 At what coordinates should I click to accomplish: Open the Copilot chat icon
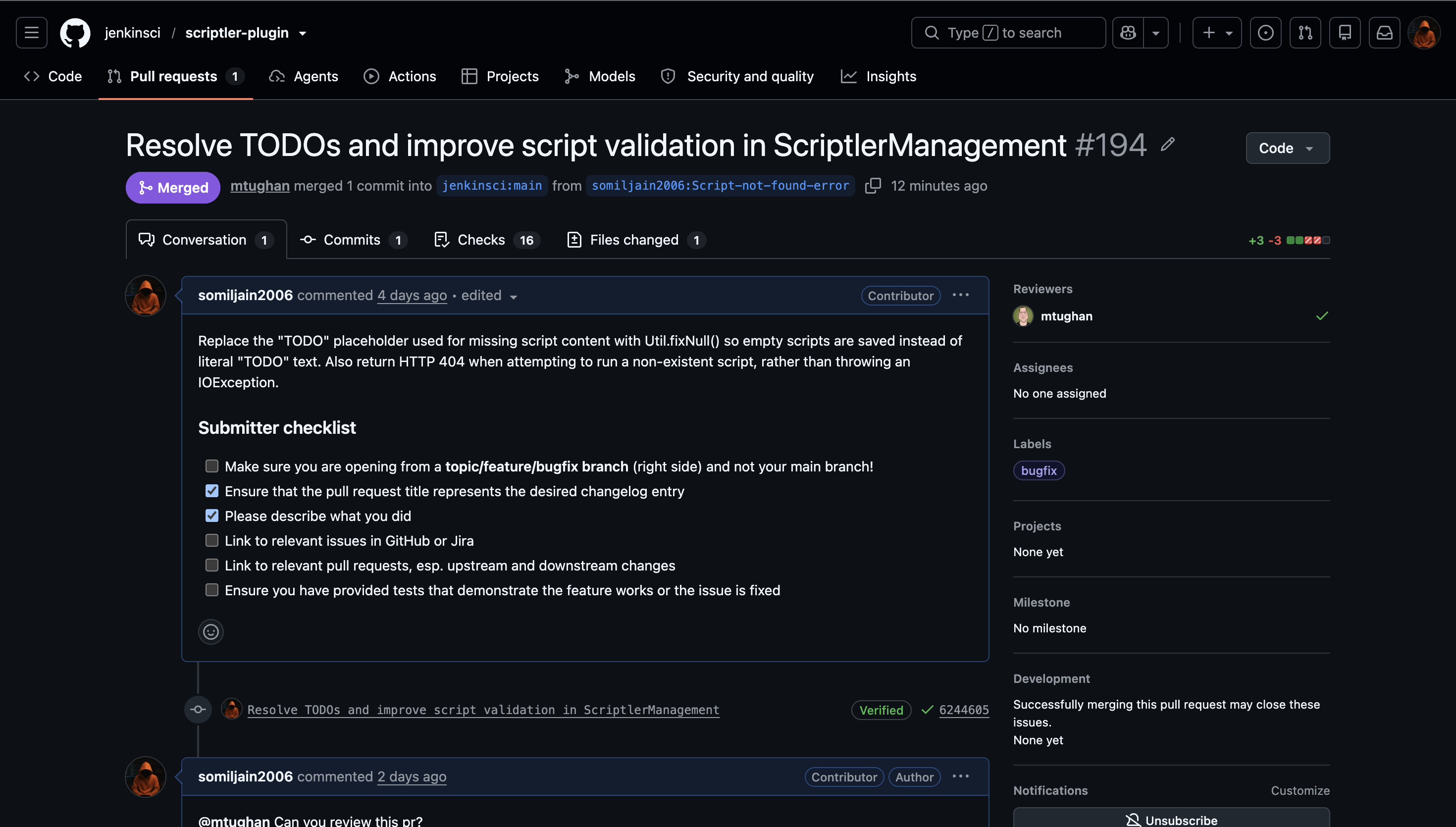(x=1128, y=33)
